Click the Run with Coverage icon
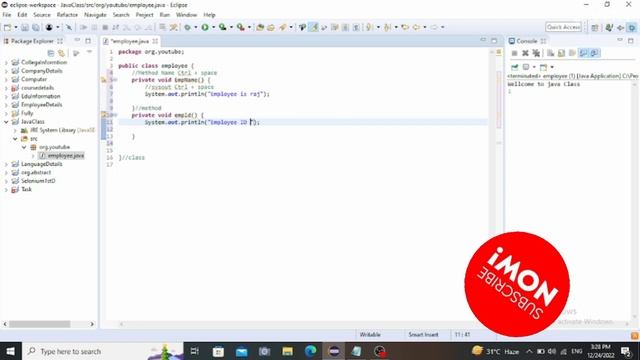The image size is (640, 360). point(223,27)
